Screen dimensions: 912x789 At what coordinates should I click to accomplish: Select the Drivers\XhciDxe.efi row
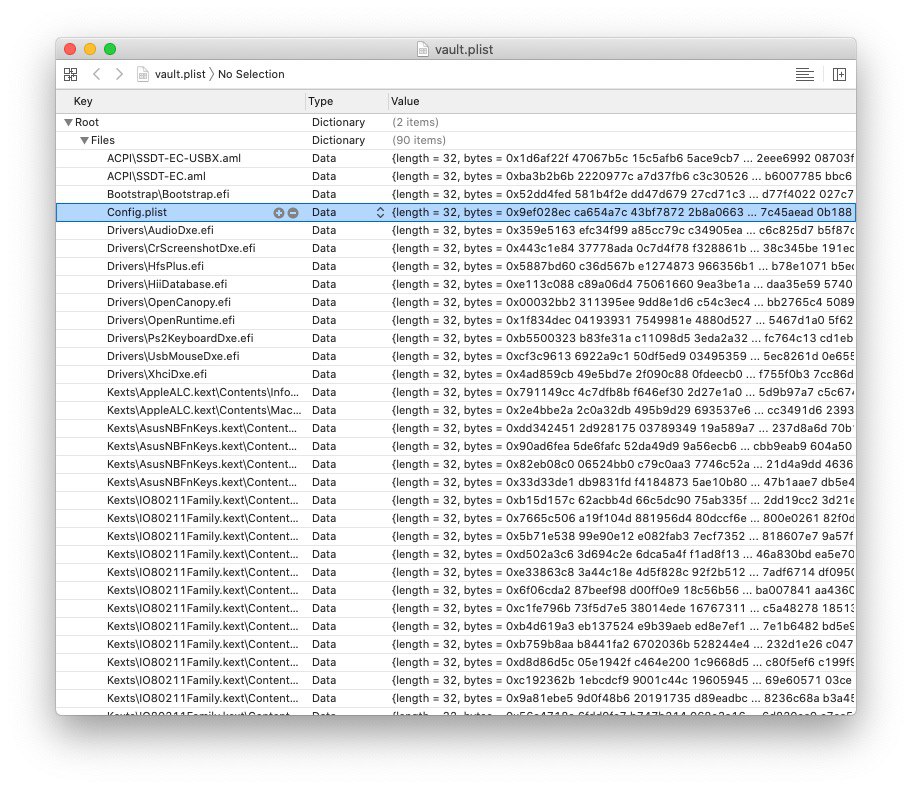pos(455,374)
